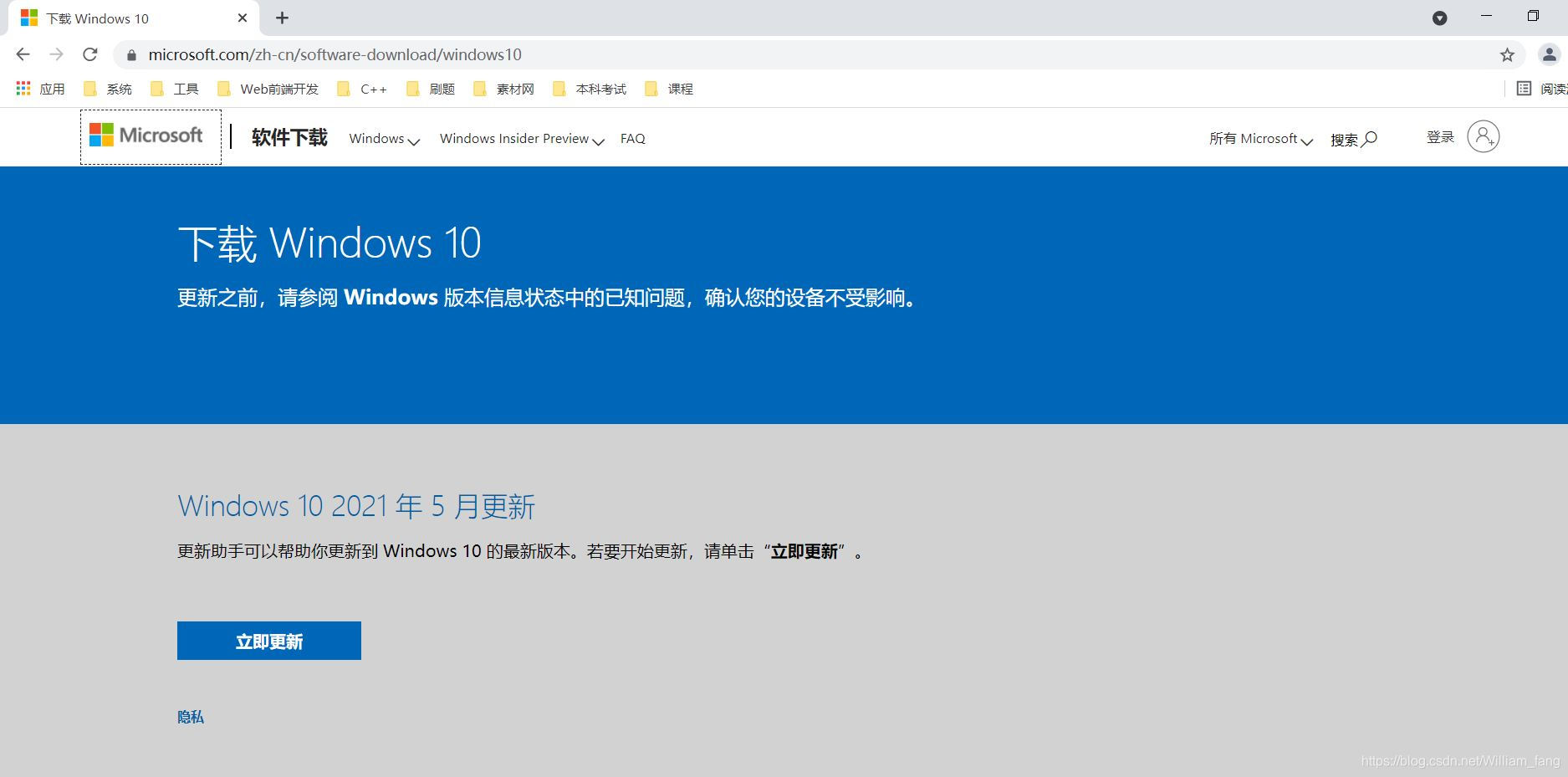Click the sign-in account avatar icon
Viewport: 1568px width, 777px height.
pos(1483,136)
